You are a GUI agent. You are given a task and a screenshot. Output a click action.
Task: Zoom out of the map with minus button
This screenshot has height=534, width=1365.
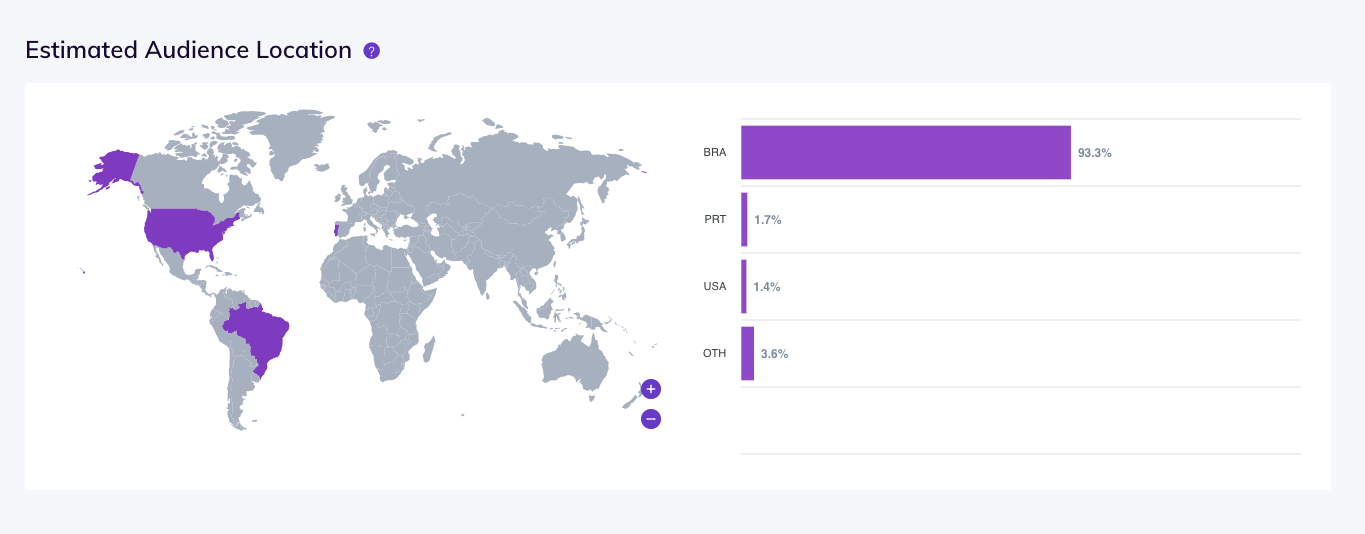pos(651,419)
